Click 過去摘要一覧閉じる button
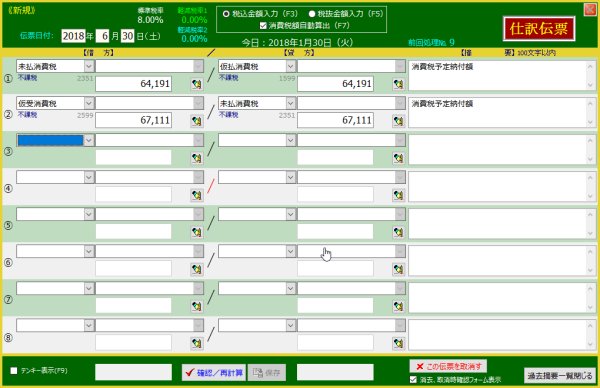This screenshot has width=600, height=388. [x=560, y=375]
